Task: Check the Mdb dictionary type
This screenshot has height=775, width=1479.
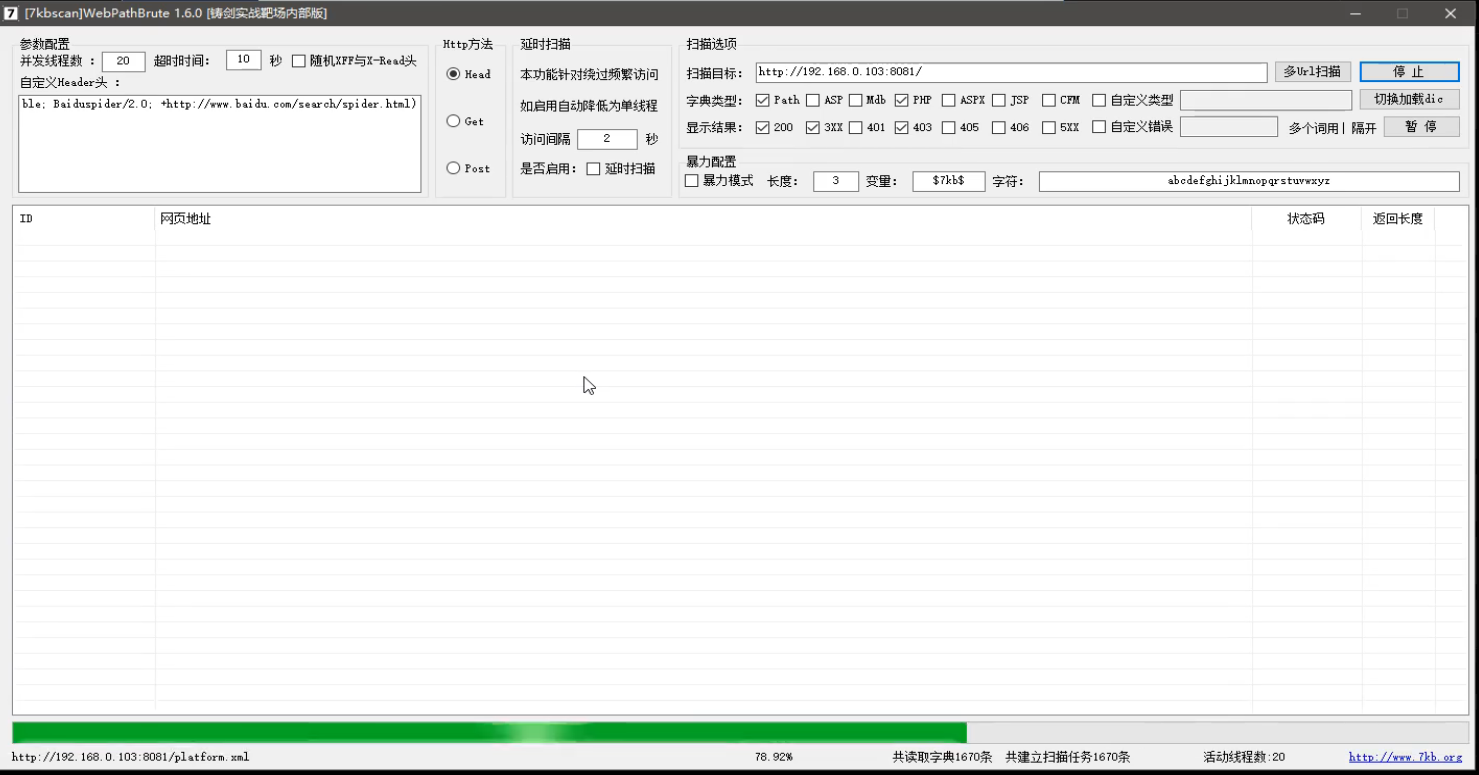Action: pyautogui.click(x=855, y=100)
